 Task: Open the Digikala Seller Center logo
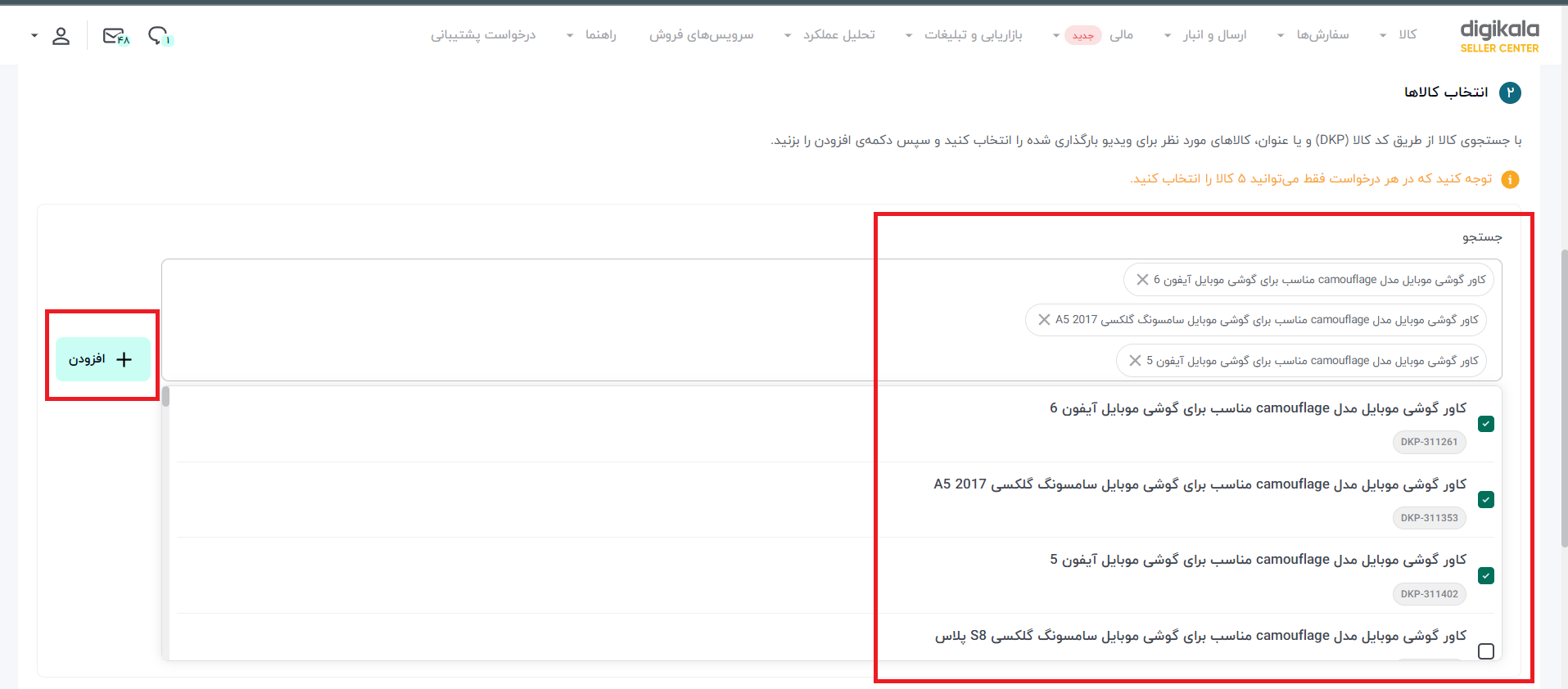click(x=1499, y=36)
